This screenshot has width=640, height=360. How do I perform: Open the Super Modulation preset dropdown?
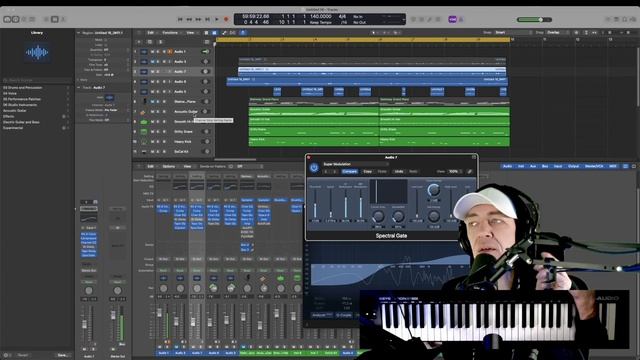click(356, 164)
